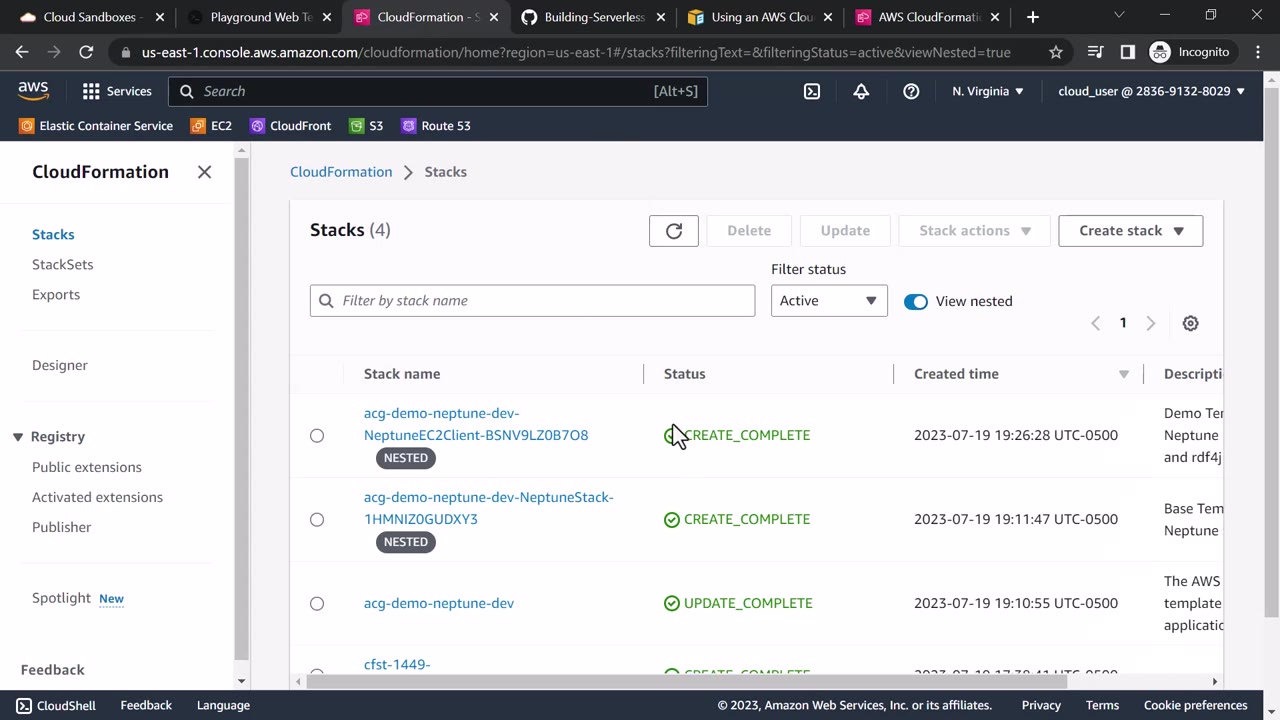
Task: Open CloudShell in the footer
Action: pyautogui.click(x=56, y=705)
